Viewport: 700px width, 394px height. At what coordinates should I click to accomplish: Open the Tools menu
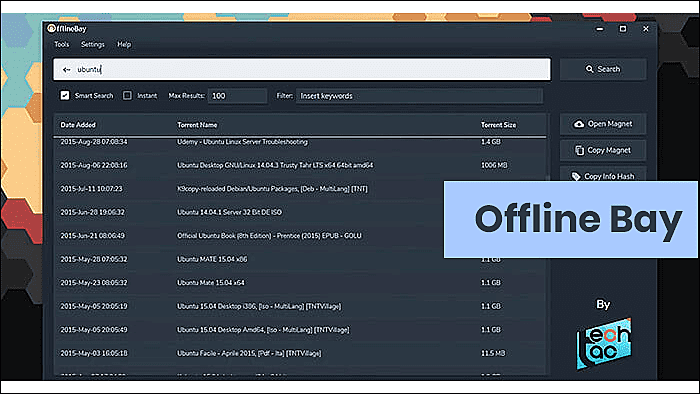(62, 44)
